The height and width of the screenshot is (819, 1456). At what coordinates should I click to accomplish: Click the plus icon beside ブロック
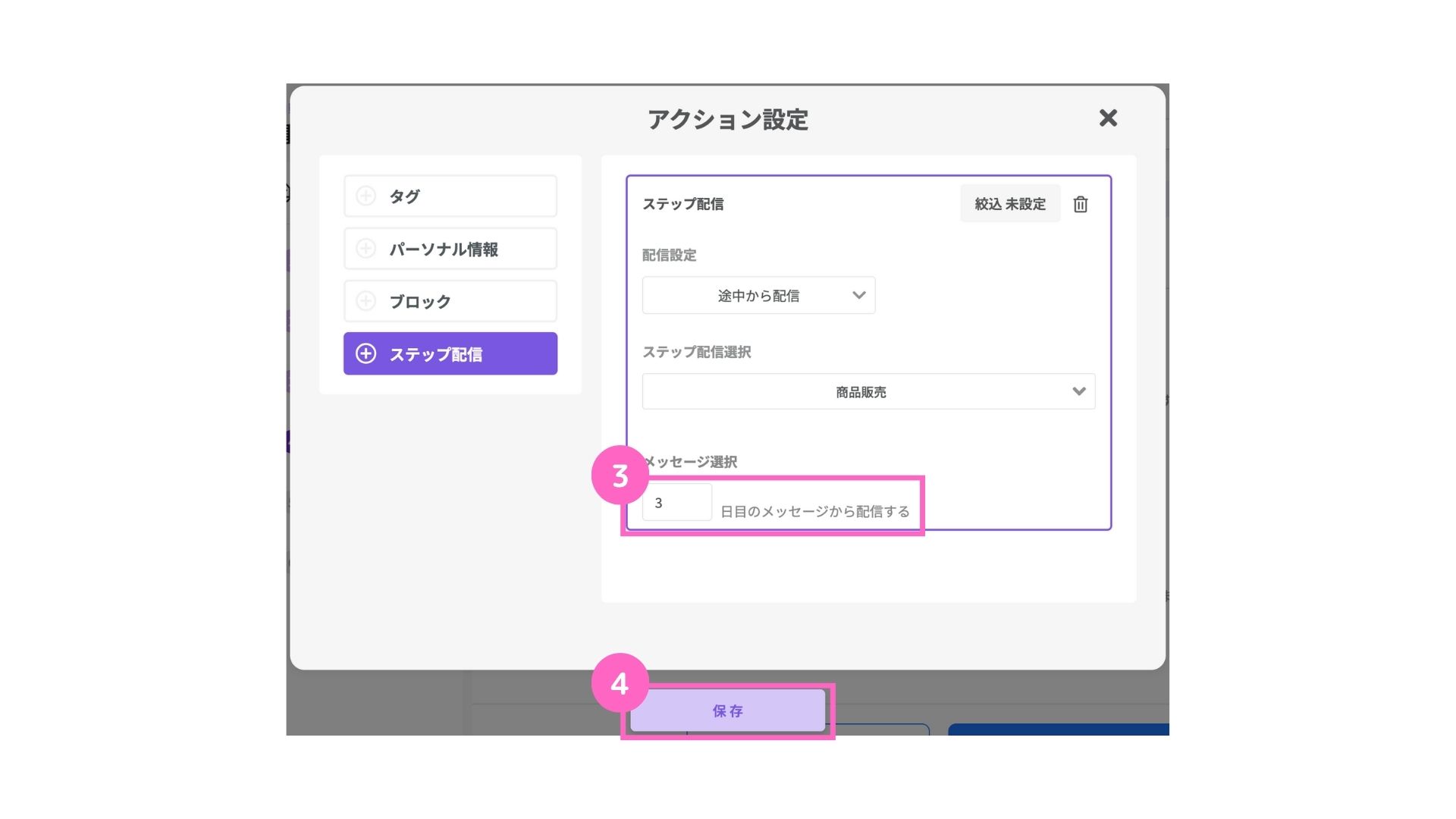click(x=366, y=301)
